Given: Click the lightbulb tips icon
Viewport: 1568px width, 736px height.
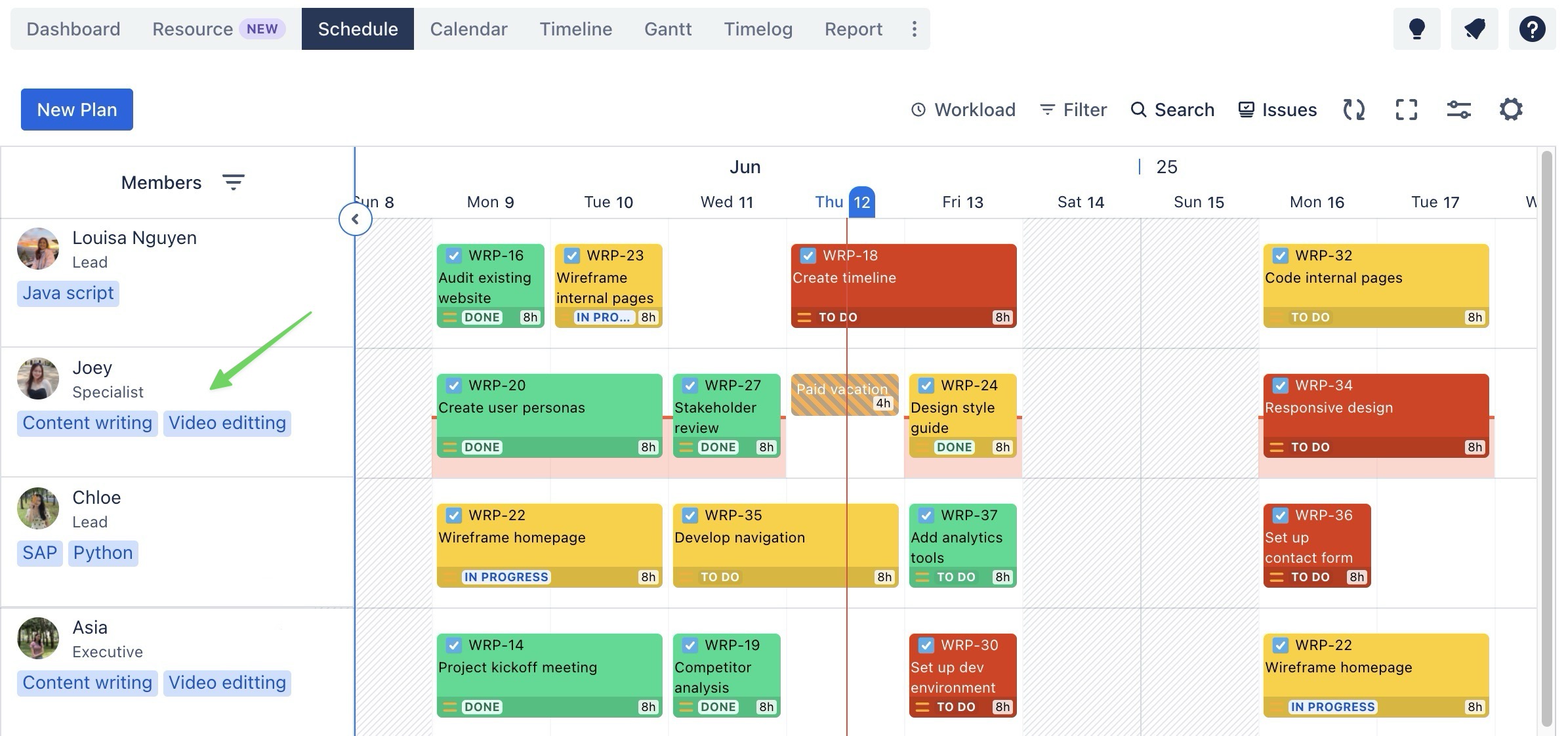Looking at the screenshot, I should (x=1416, y=29).
